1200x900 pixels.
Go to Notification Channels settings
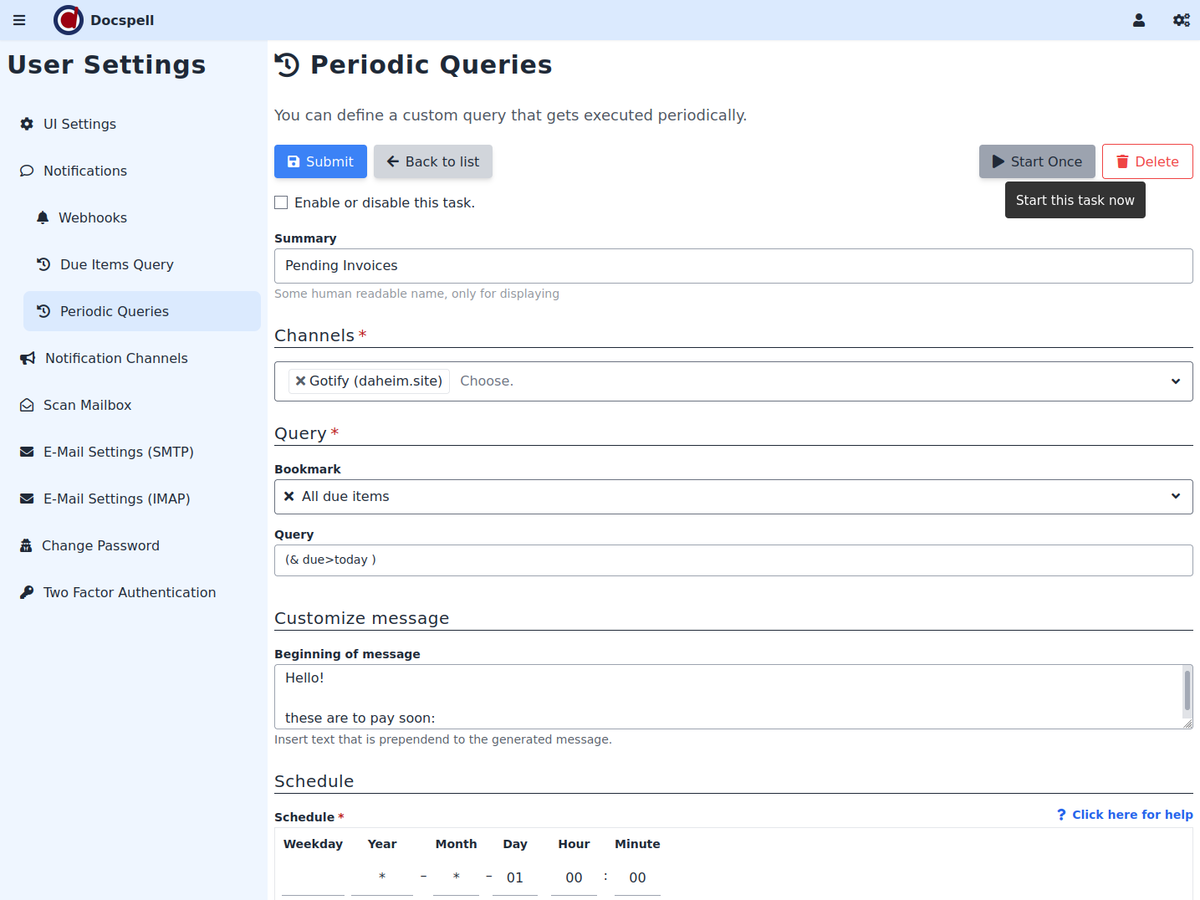point(115,358)
